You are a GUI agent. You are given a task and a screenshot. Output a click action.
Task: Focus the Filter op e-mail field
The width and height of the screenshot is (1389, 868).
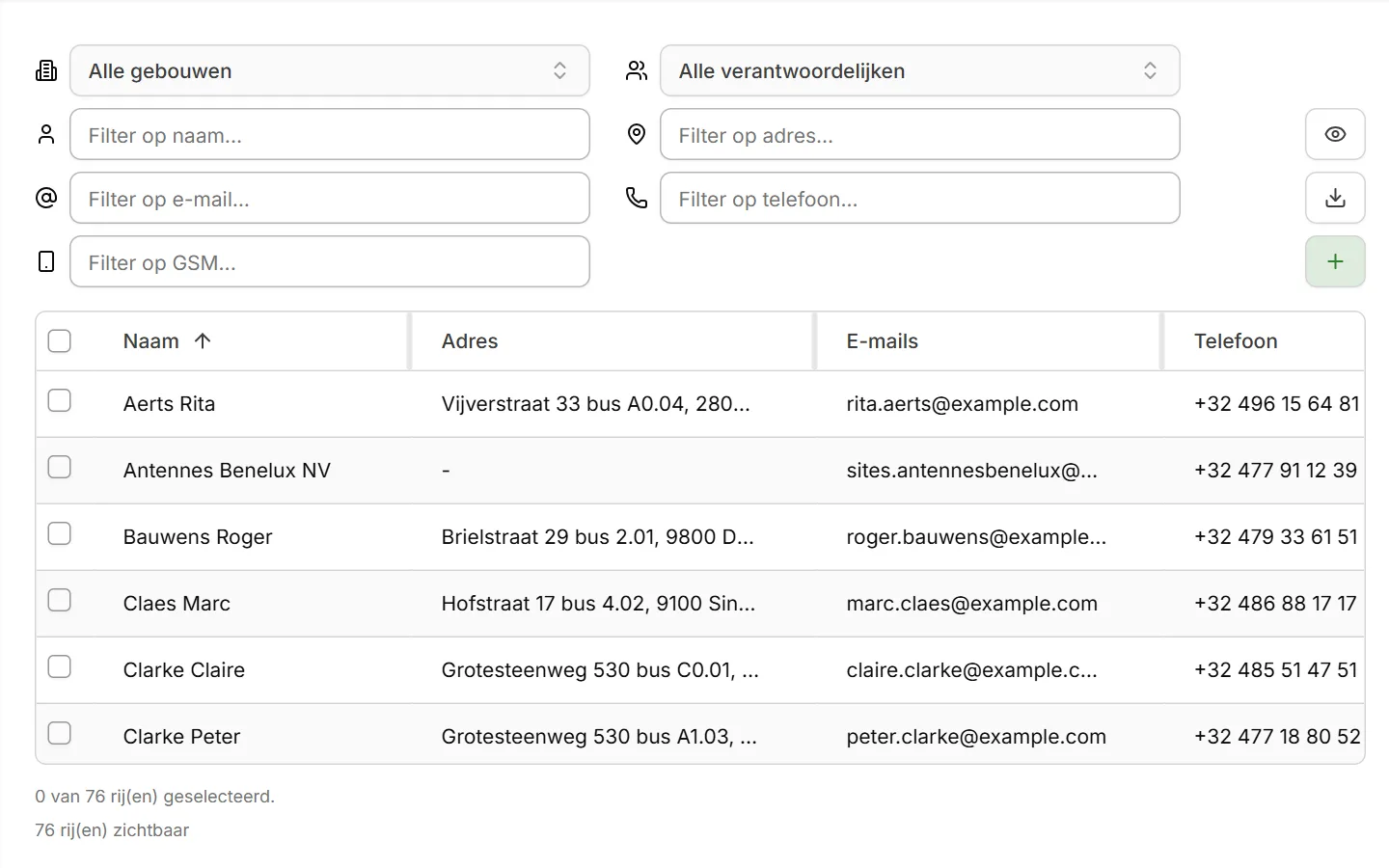tap(330, 198)
